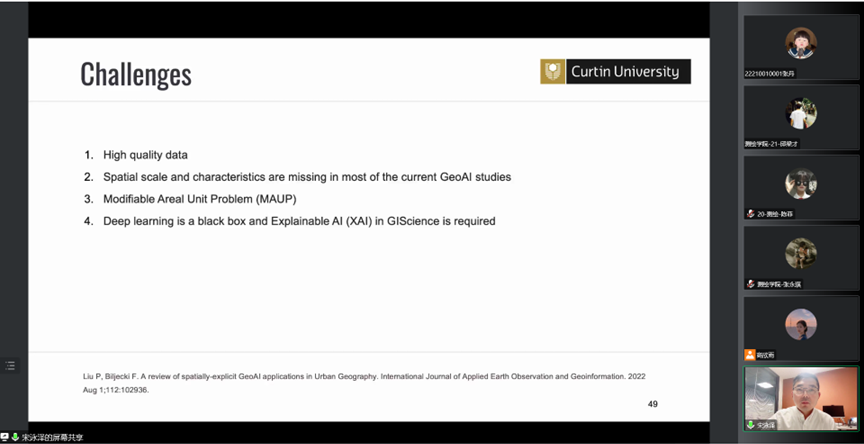Click the "High quality data" list item

[145, 155]
